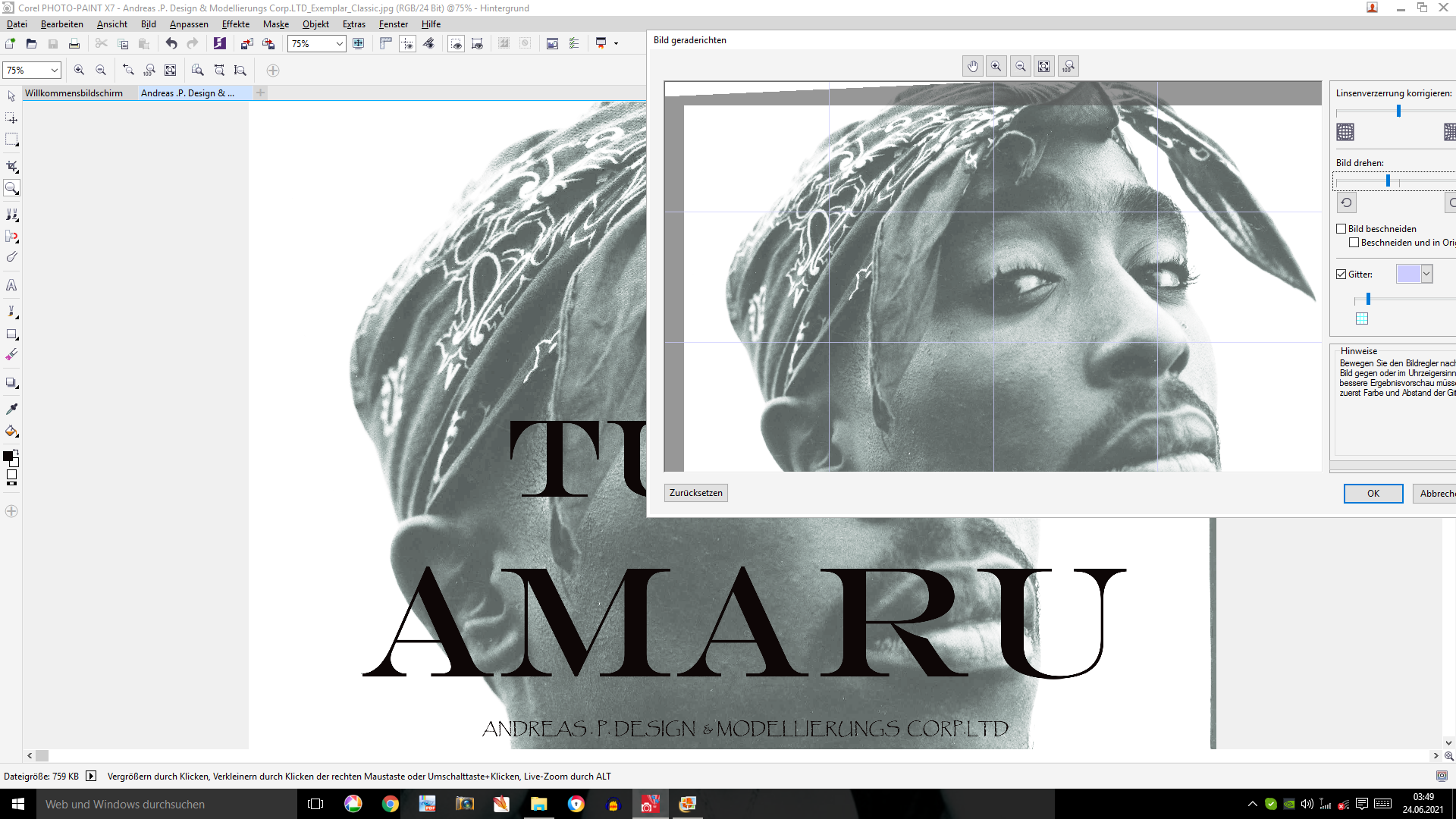1456x819 pixels.
Task: Select the Paint brush tool
Action: click(11, 312)
